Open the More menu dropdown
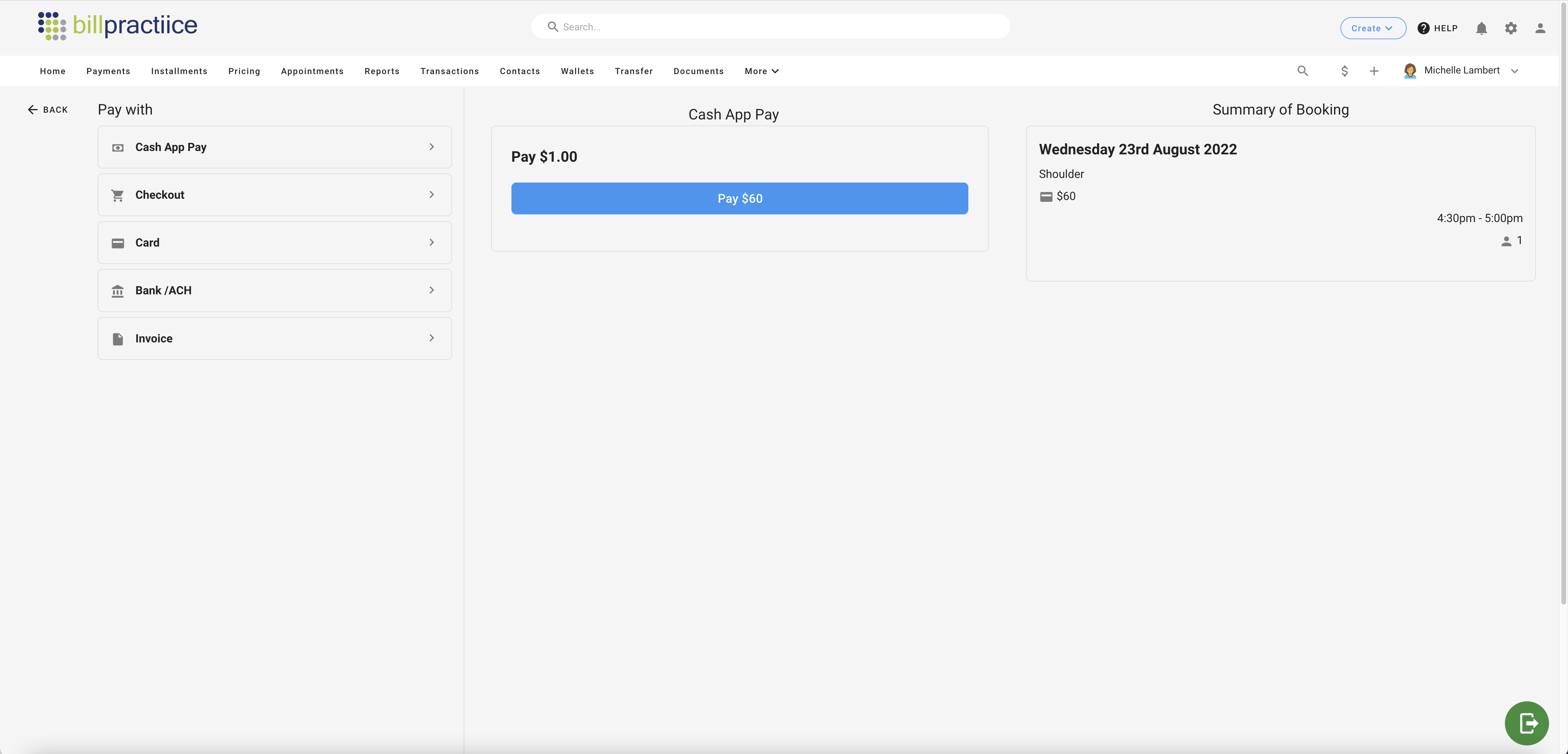Screen dimensions: 1568x754 pyautogui.click(x=761, y=71)
